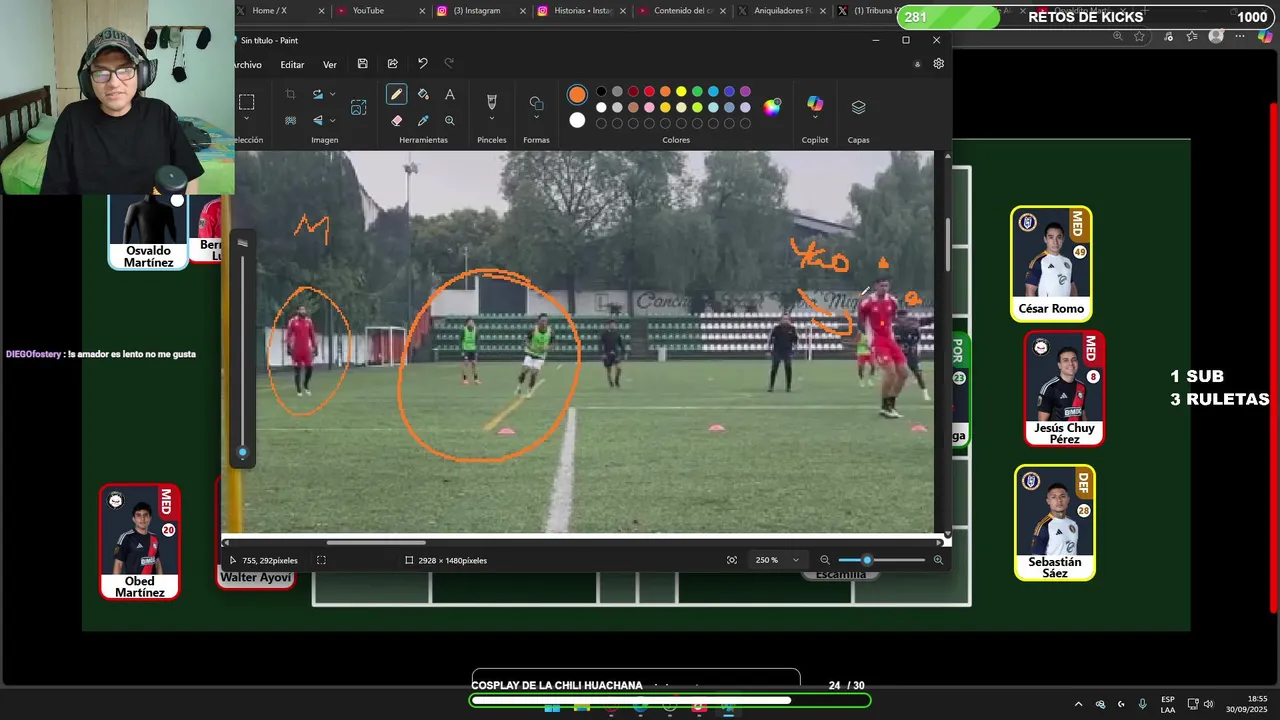The image size is (1280, 720).
Task: Open the Archivo menu in Paint
Action: click(246, 65)
